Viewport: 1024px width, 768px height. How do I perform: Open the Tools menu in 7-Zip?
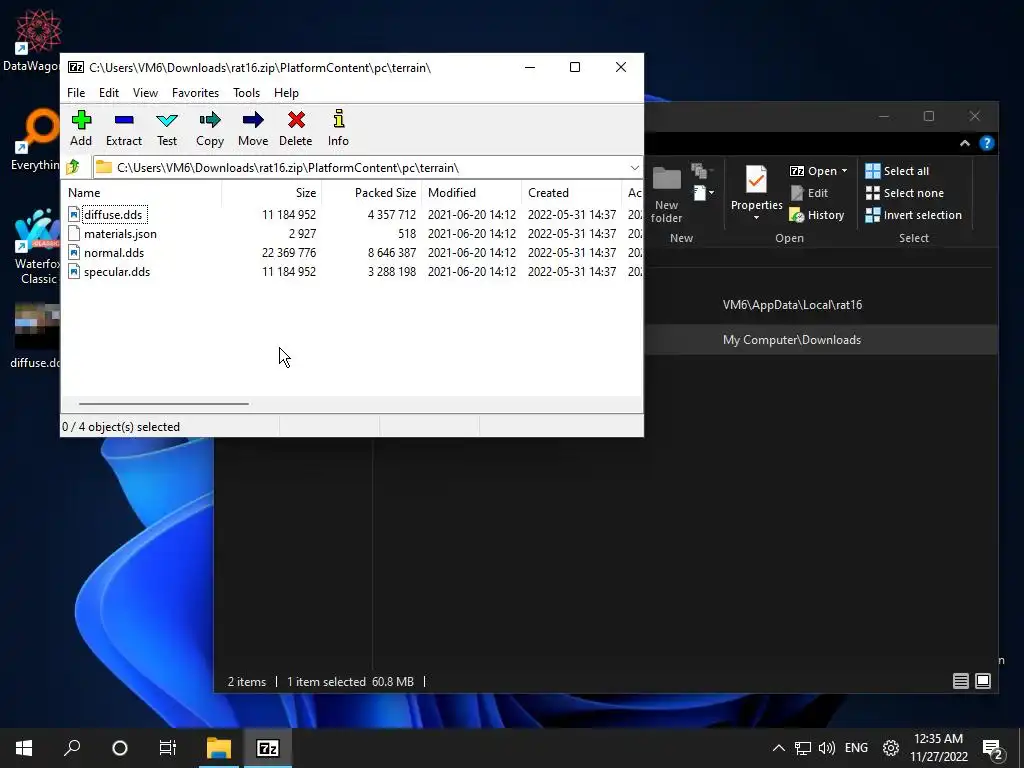[246, 93]
